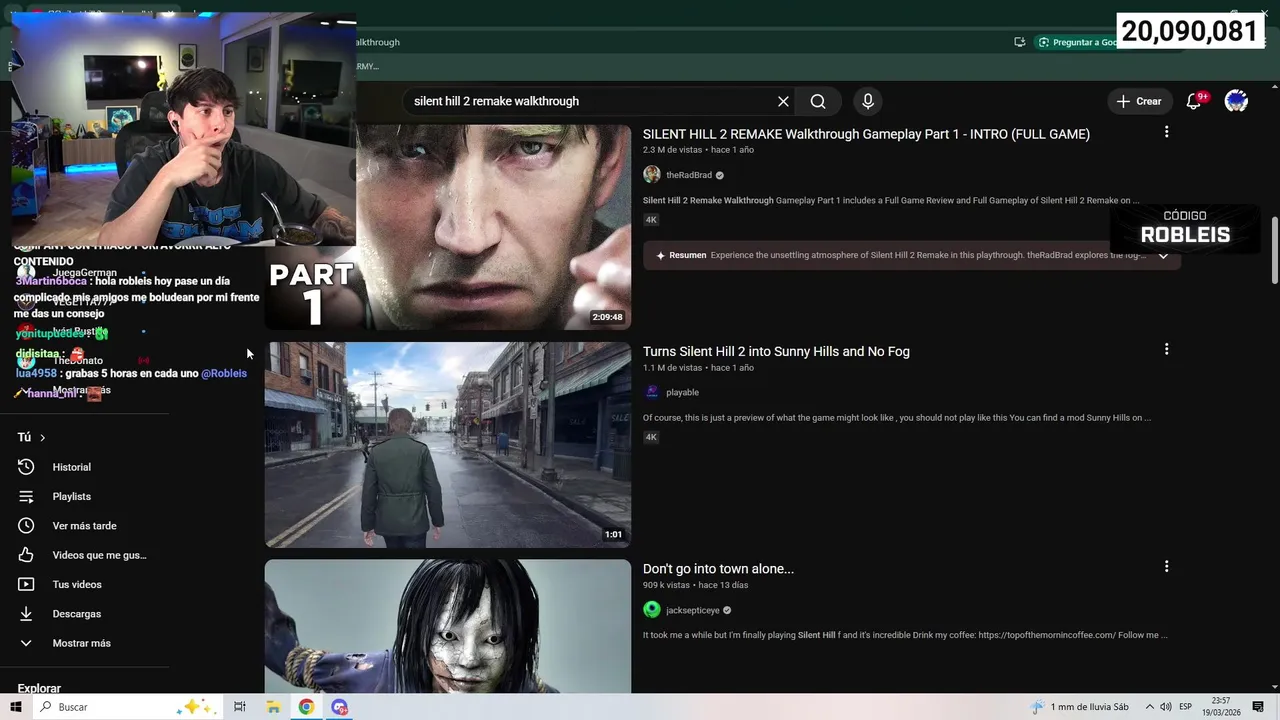Start voice search with microphone icon
This screenshot has width=1280, height=720.
868,101
